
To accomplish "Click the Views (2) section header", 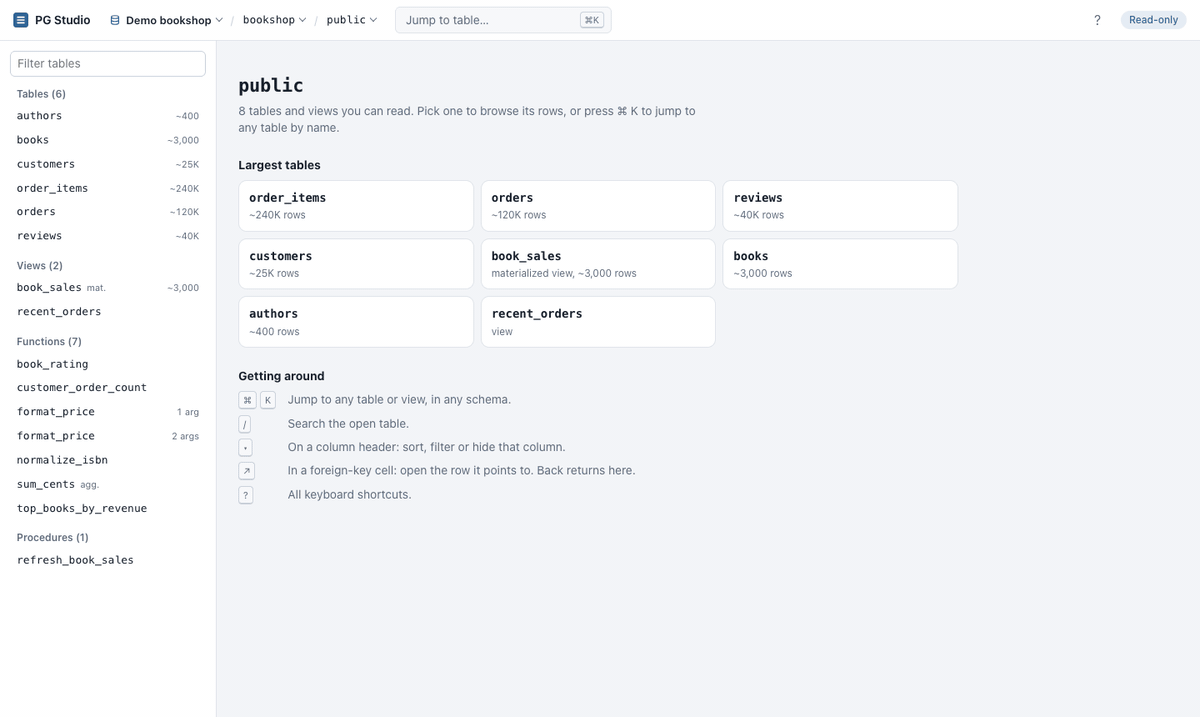I will 40,266.
